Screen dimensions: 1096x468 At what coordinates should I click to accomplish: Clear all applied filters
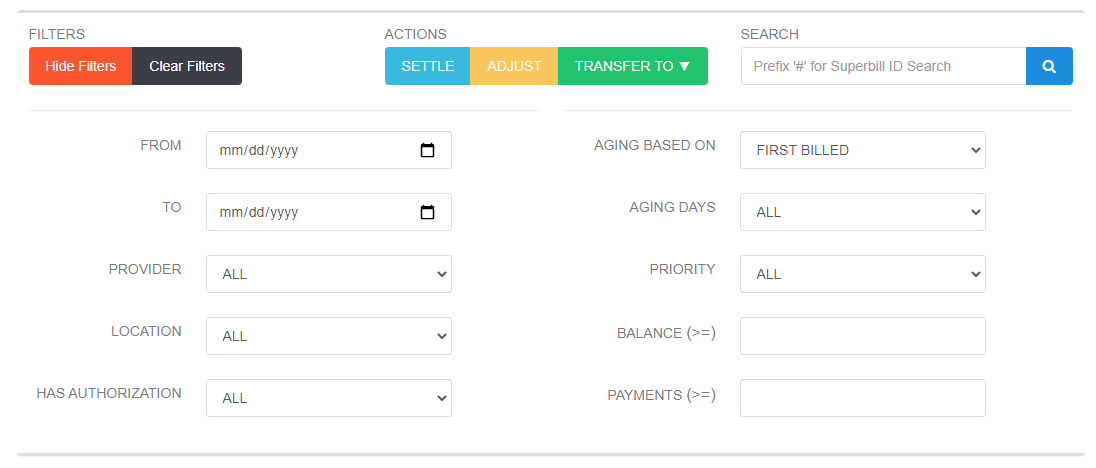pos(187,66)
